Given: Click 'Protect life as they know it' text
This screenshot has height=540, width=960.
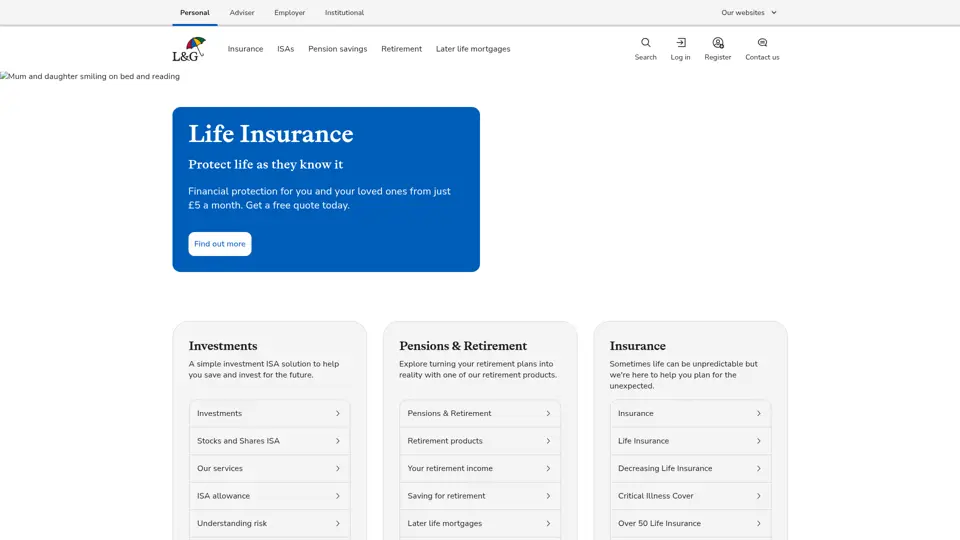Looking at the screenshot, I should tap(266, 165).
